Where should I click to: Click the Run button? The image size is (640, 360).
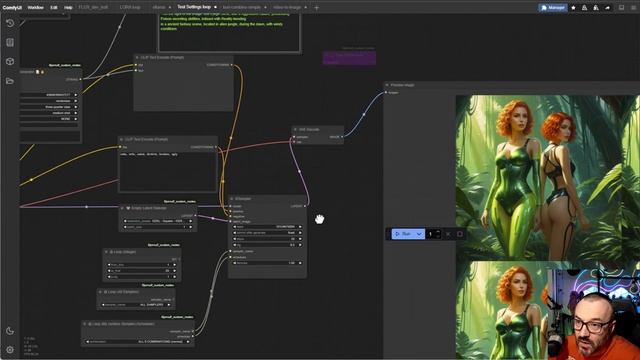(403, 234)
